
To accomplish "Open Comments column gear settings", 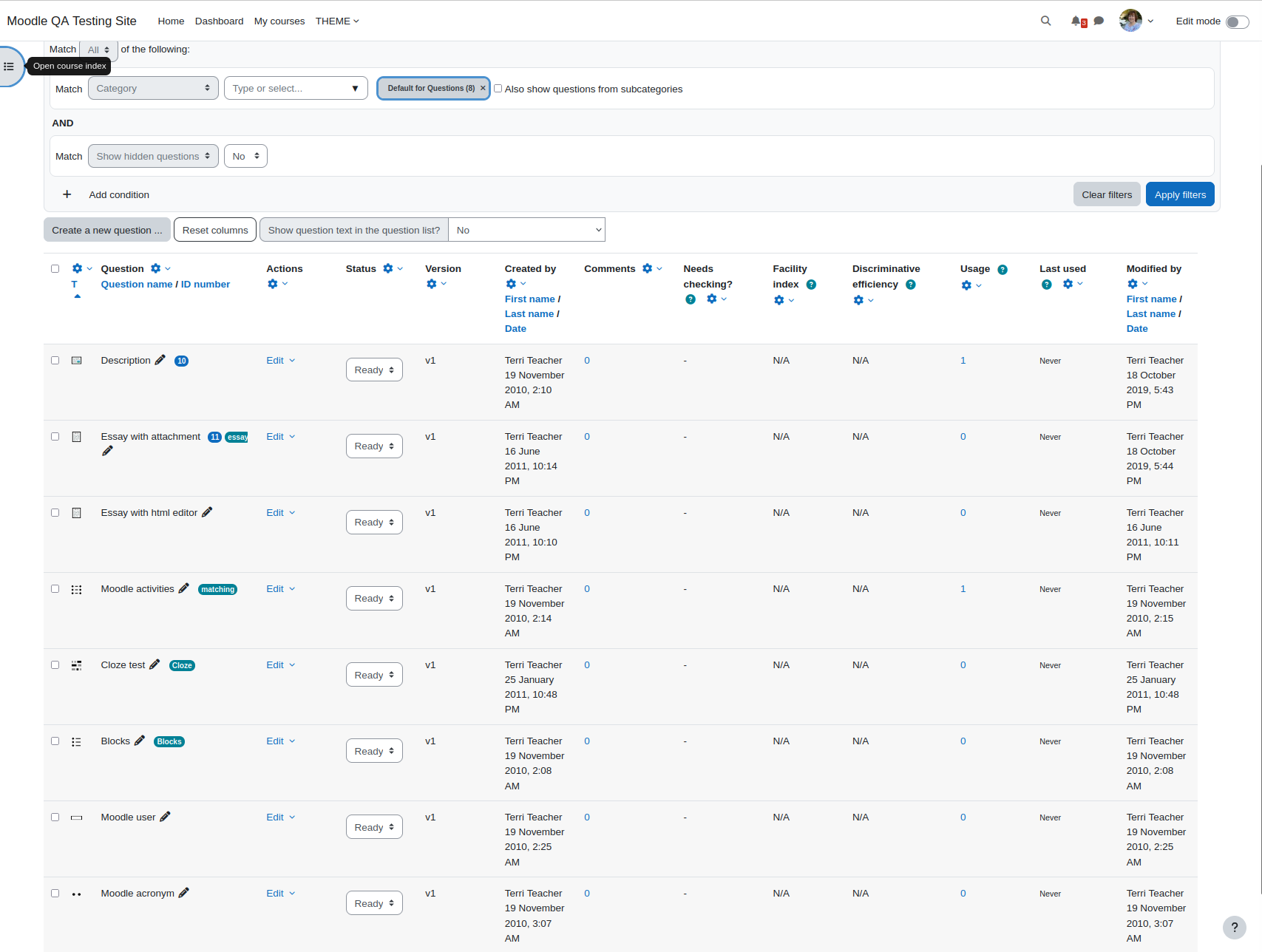I will [x=651, y=268].
